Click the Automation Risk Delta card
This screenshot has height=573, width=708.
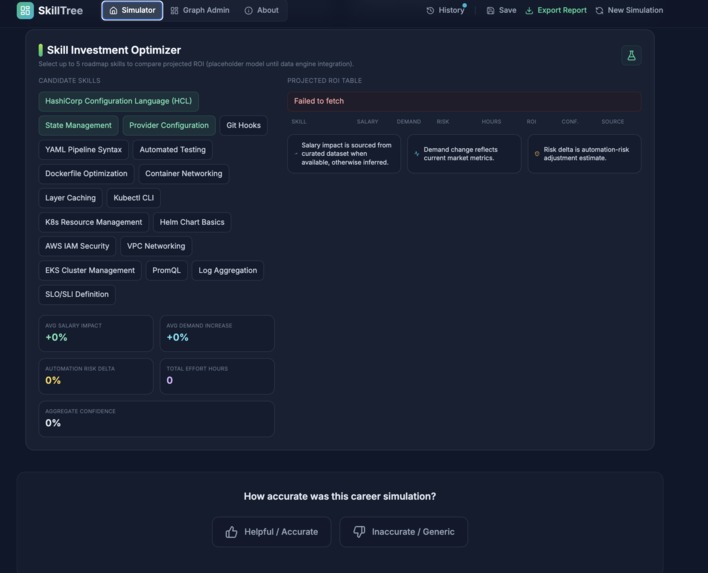point(96,376)
